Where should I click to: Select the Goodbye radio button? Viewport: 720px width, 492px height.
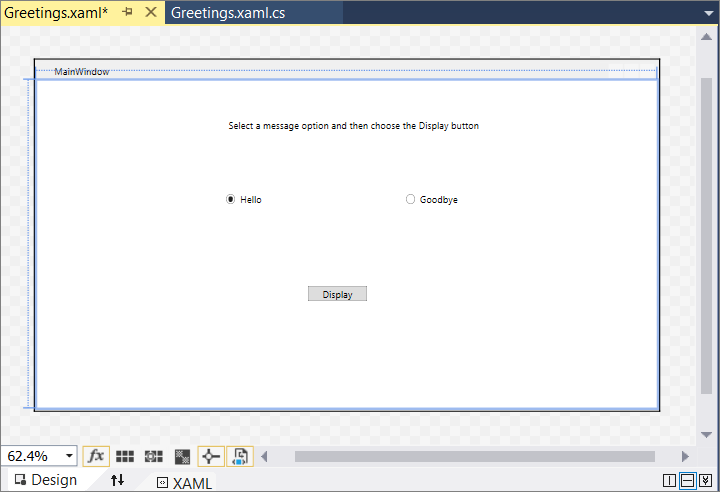[410, 199]
